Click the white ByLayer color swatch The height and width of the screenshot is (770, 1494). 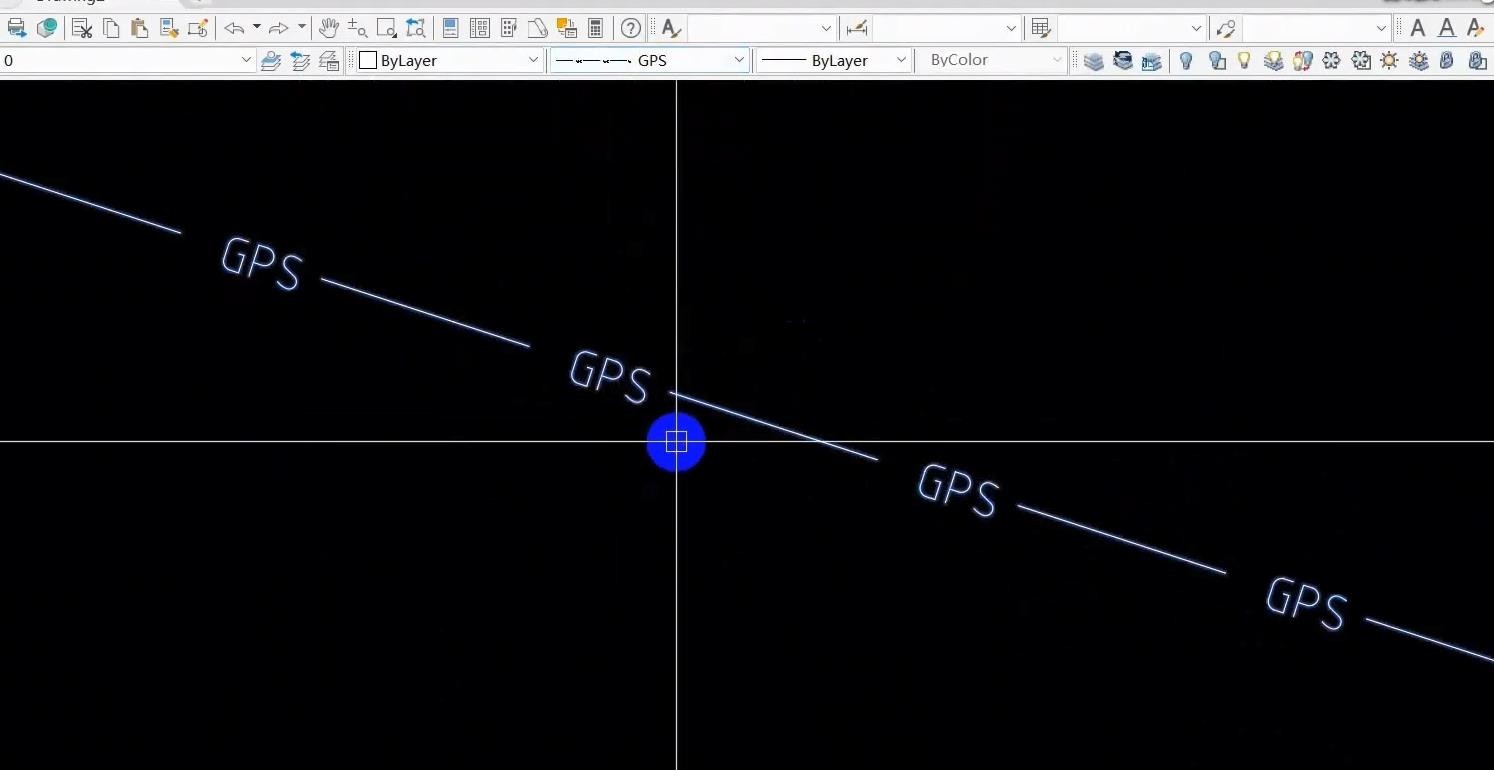click(x=368, y=60)
